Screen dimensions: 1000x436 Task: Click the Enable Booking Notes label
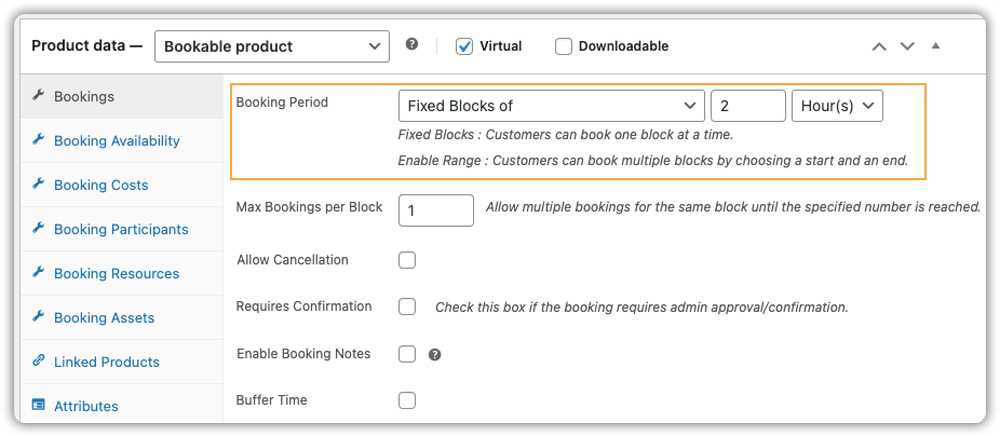pos(304,353)
